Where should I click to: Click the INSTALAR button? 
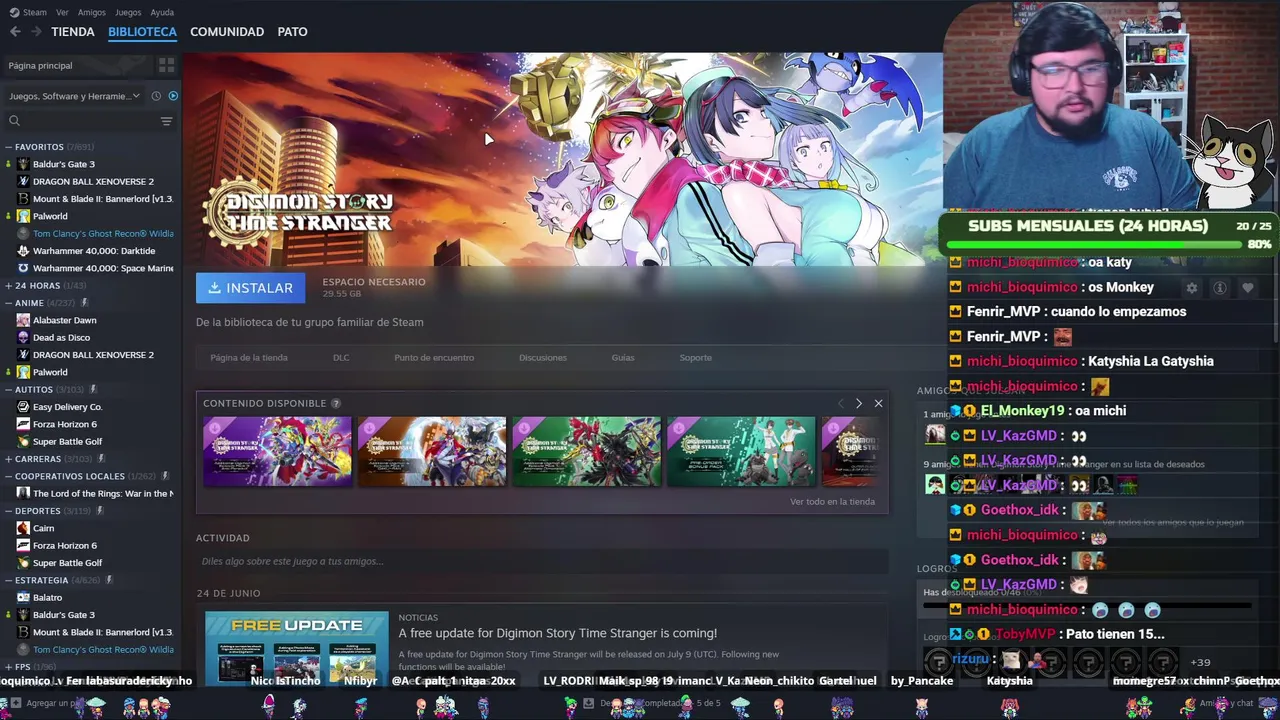pyautogui.click(x=251, y=288)
